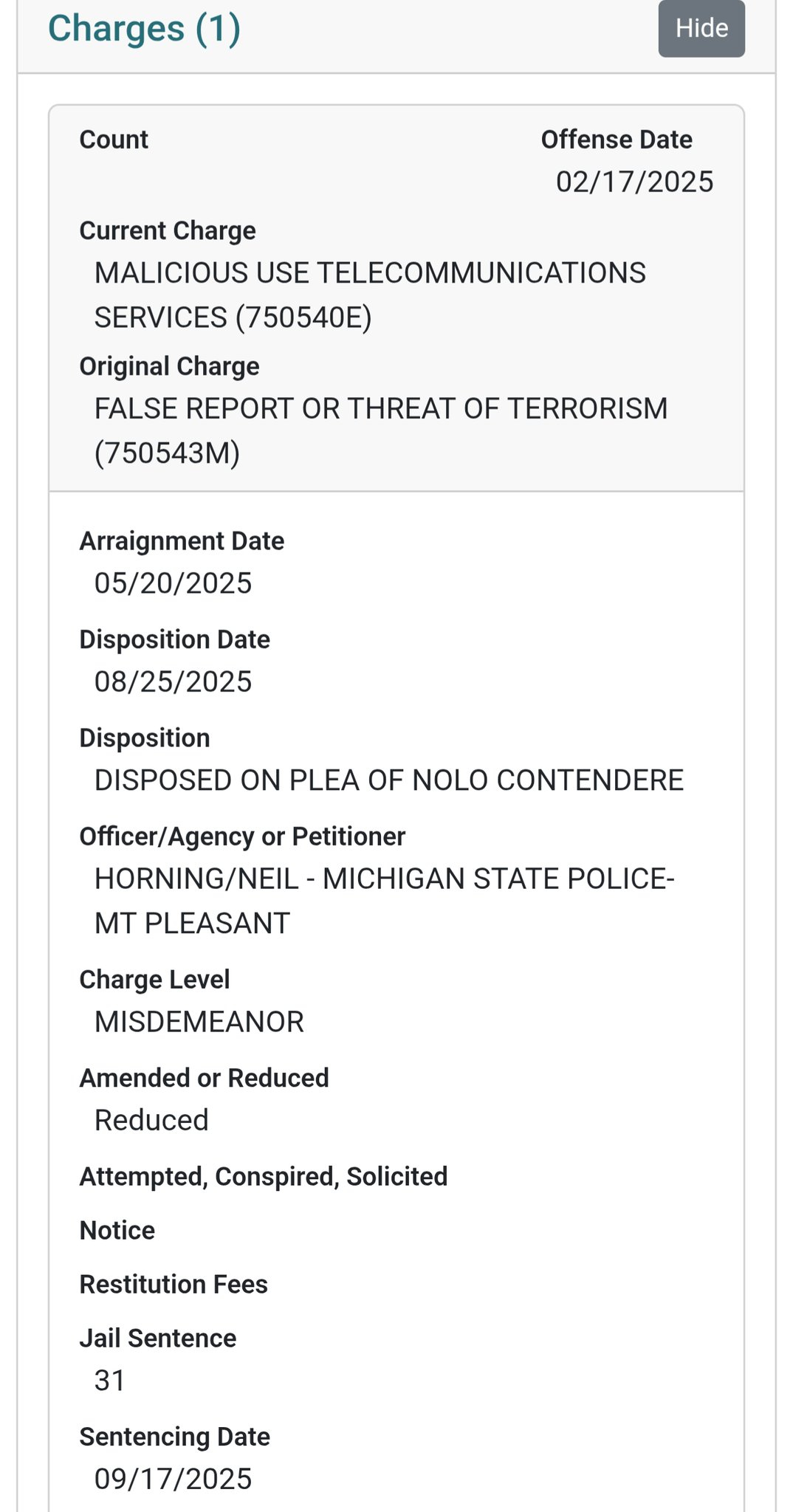The image size is (793, 1512).
Task: Collapse the Charges (1) section header
Action: [145, 29]
